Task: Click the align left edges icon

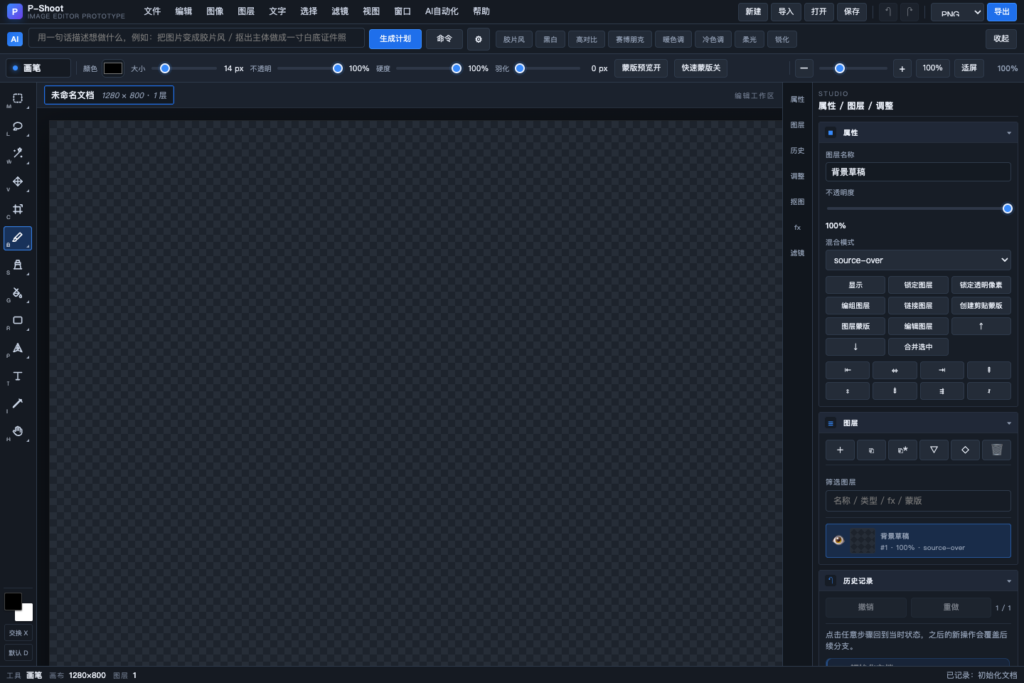Action: point(848,370)
